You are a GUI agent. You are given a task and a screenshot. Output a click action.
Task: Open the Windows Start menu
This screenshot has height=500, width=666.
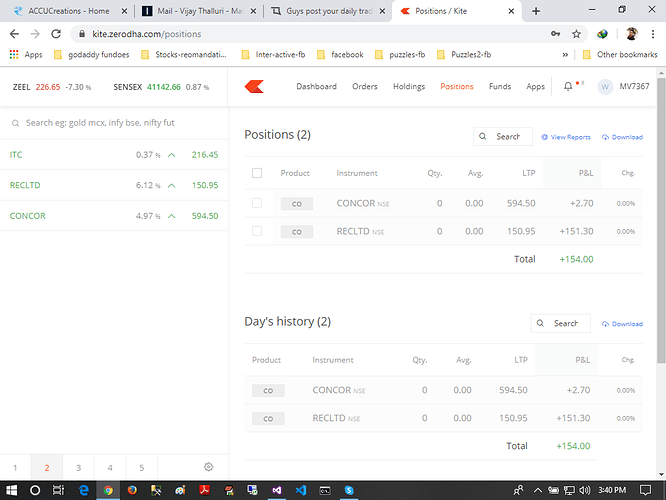click(11, 490)
